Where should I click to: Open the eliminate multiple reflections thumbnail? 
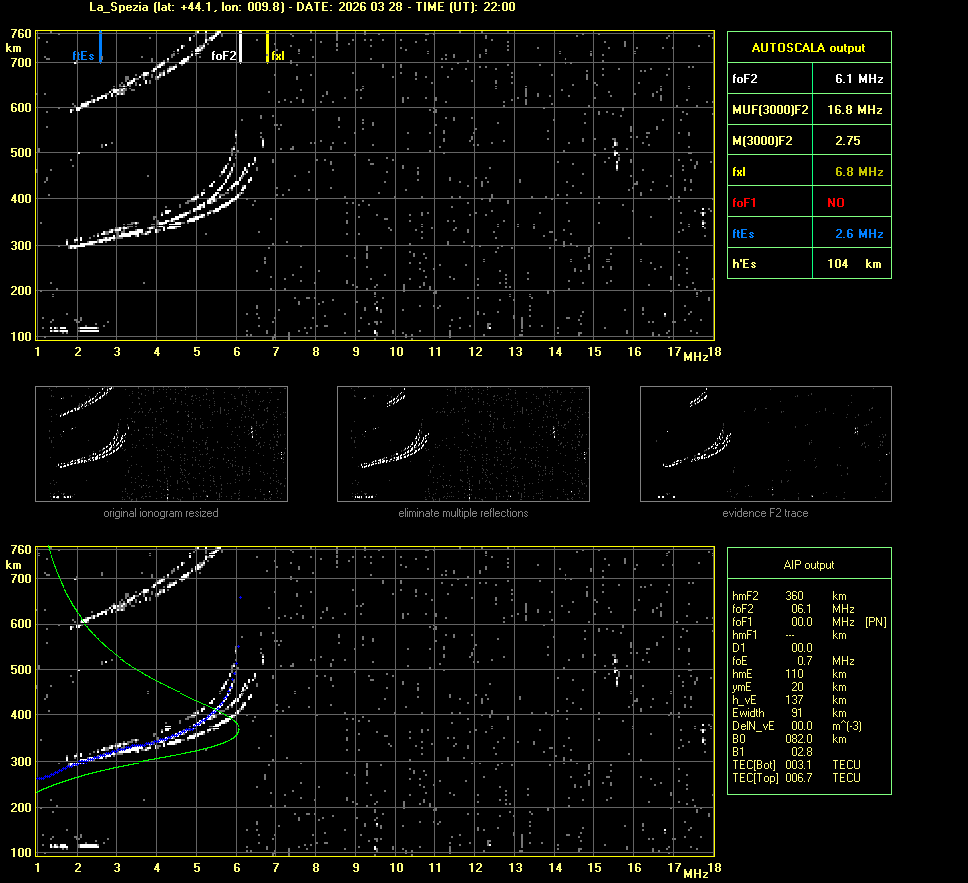[463, 444]
